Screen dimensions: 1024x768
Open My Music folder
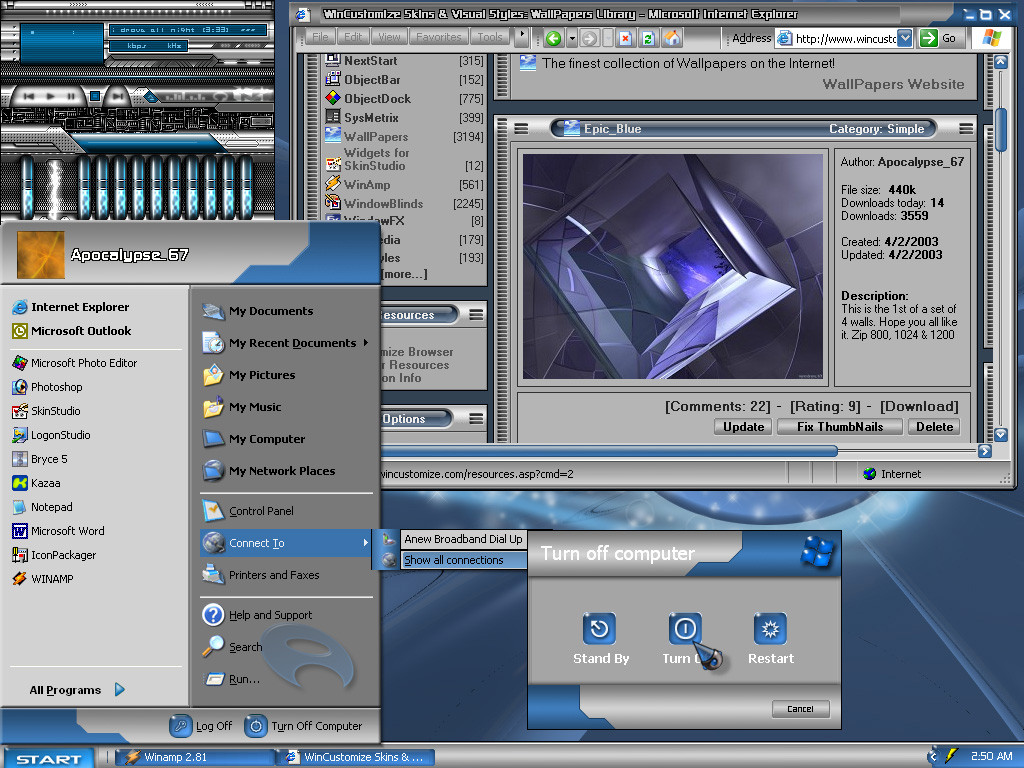click(x=242, y=408)
